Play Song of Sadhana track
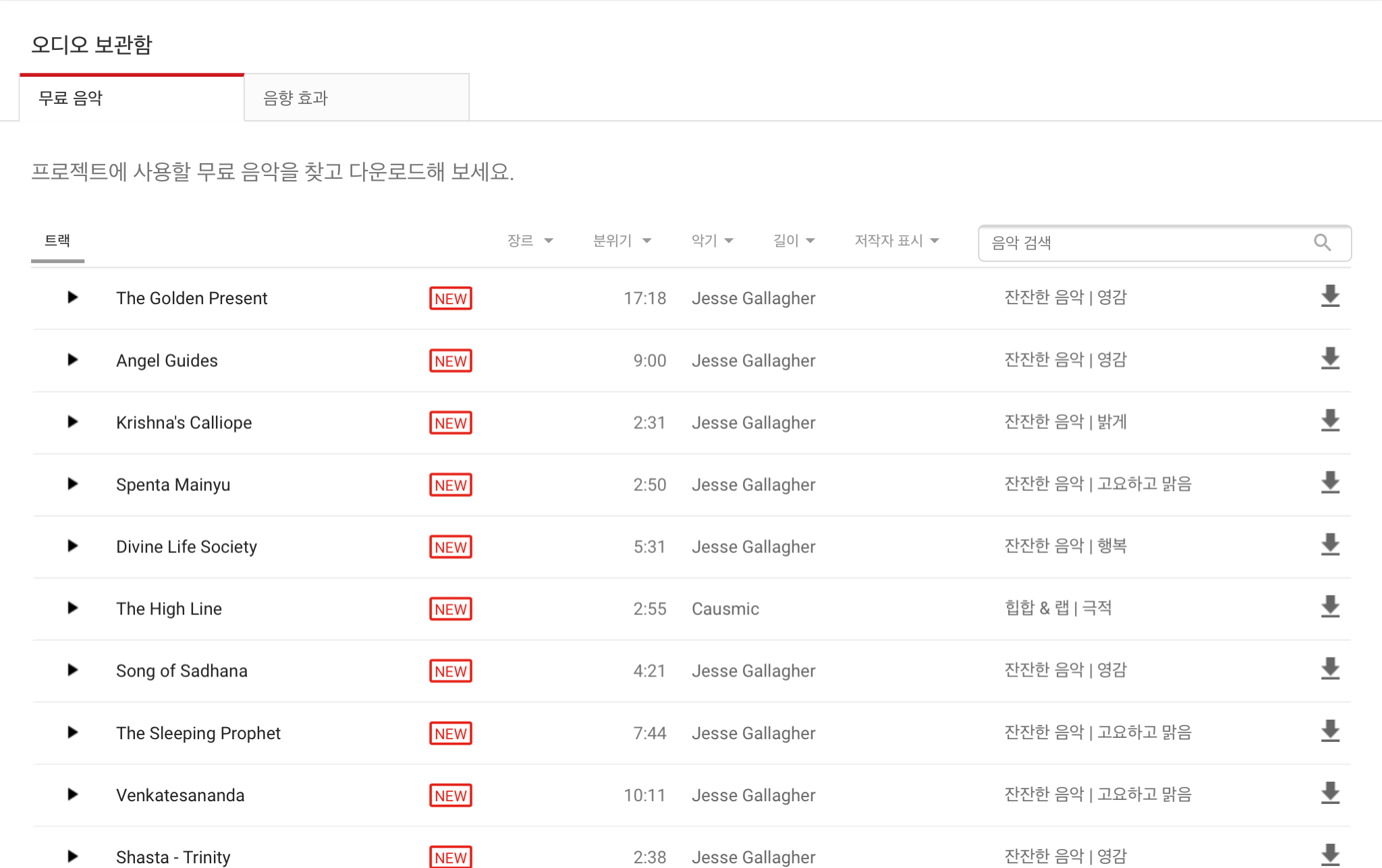Screen dimensions: 1382x868 (x=73, y=670)
